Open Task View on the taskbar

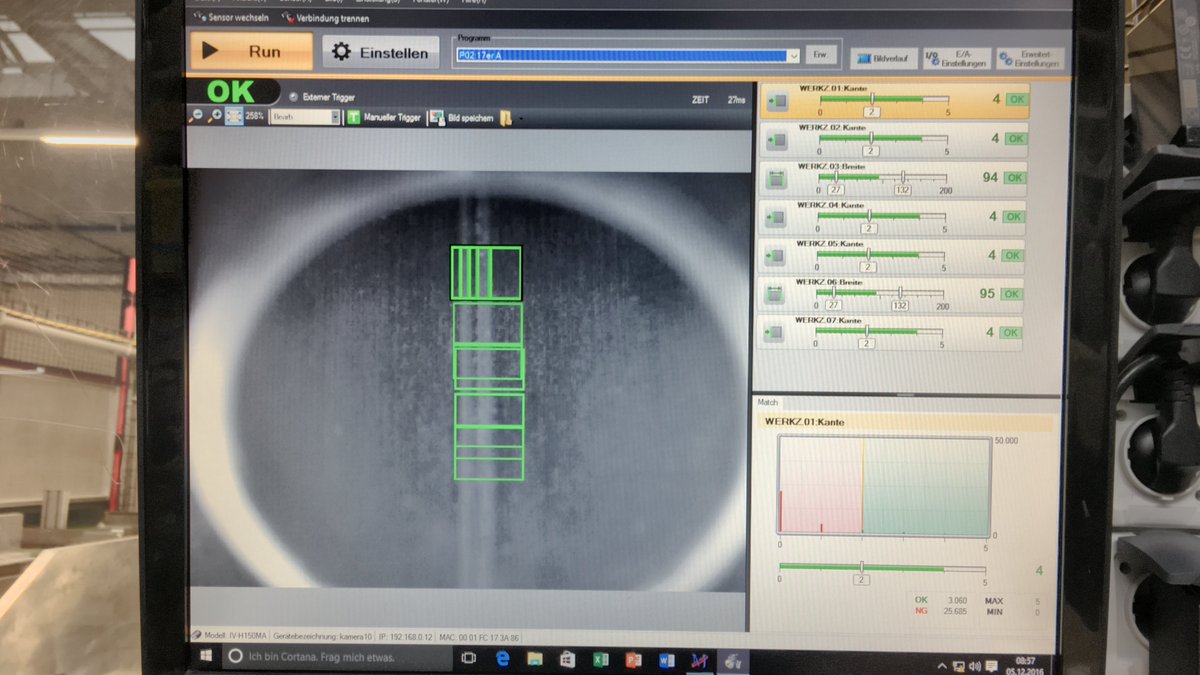click(468, 658)
